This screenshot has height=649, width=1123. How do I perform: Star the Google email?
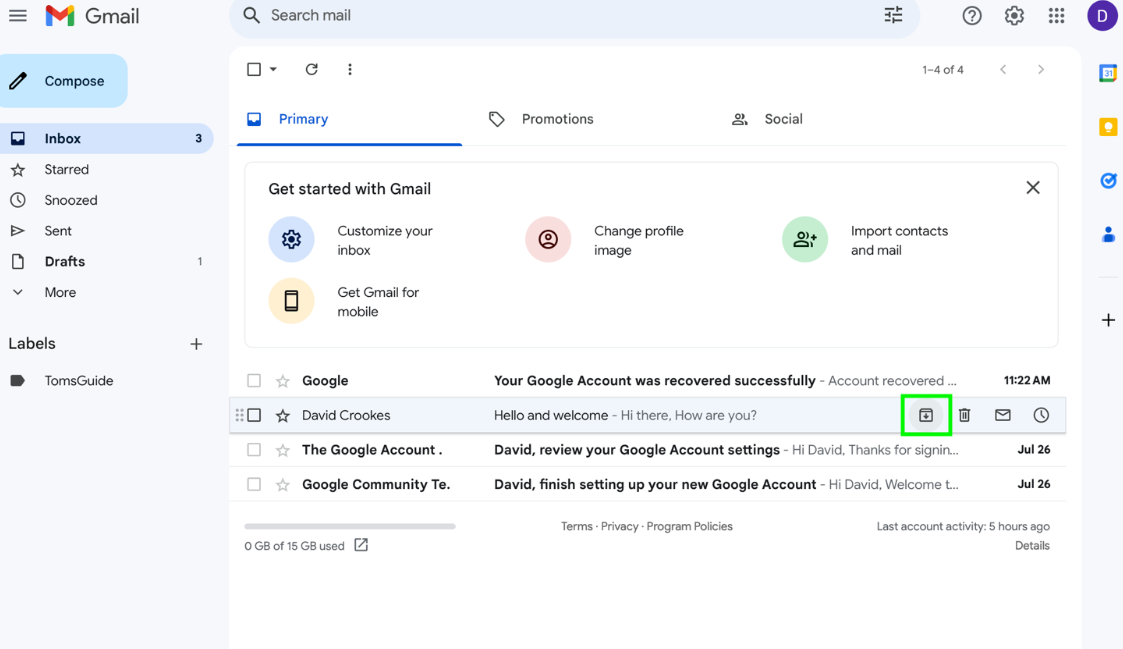coord(283,380)
